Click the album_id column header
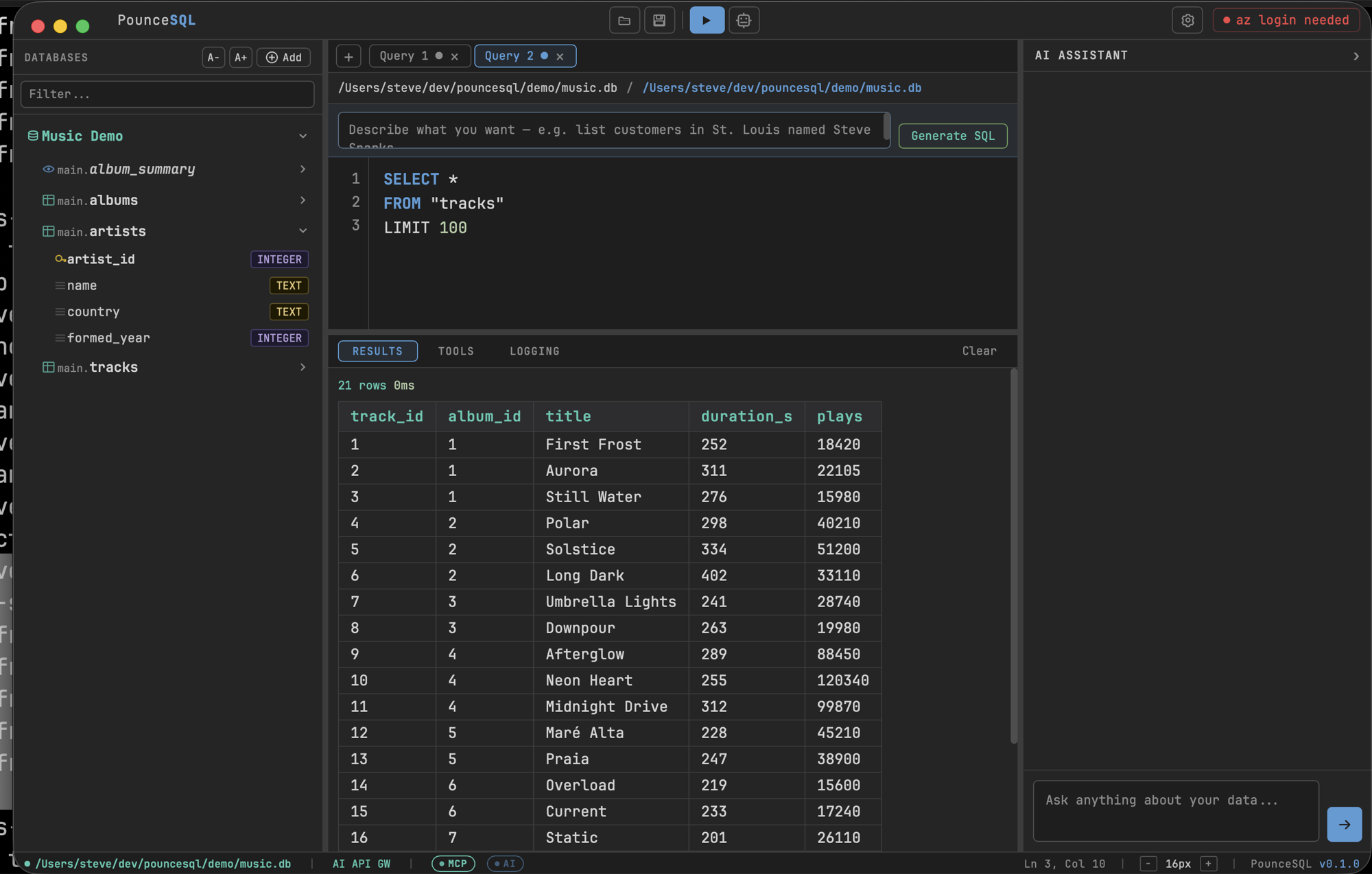 tap(484, 416)
